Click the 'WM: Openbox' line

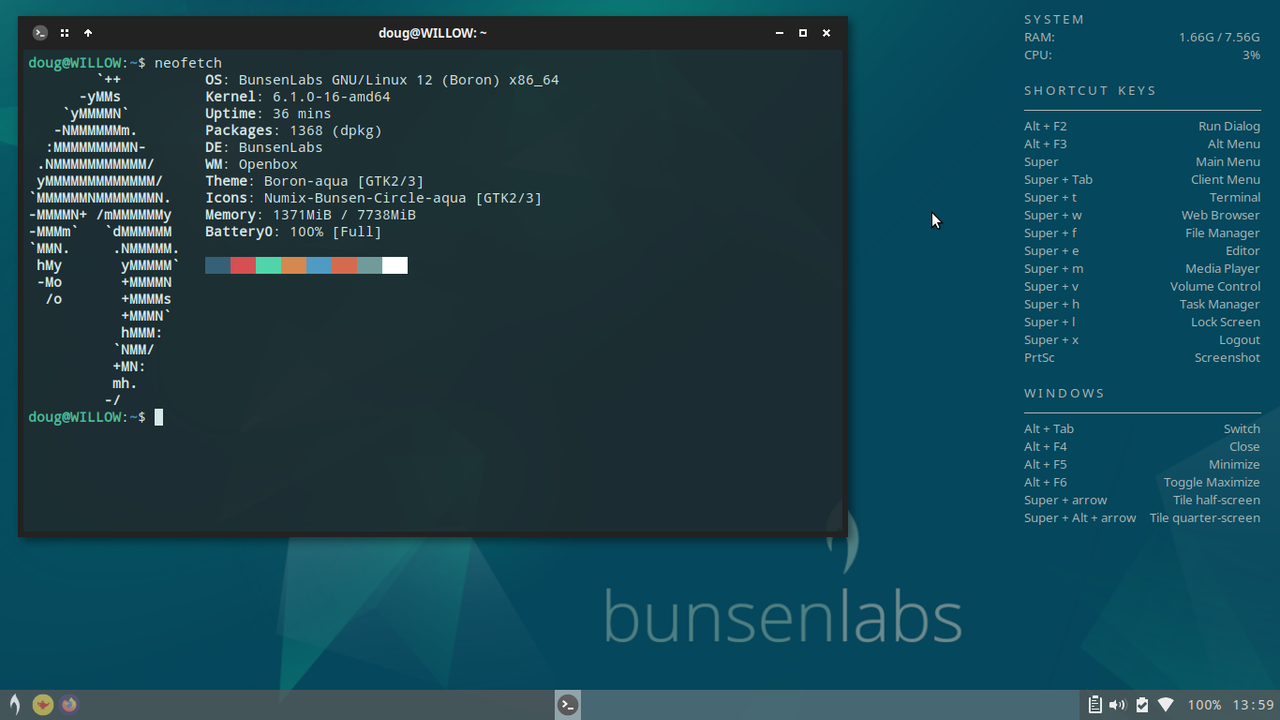point(251,165)
